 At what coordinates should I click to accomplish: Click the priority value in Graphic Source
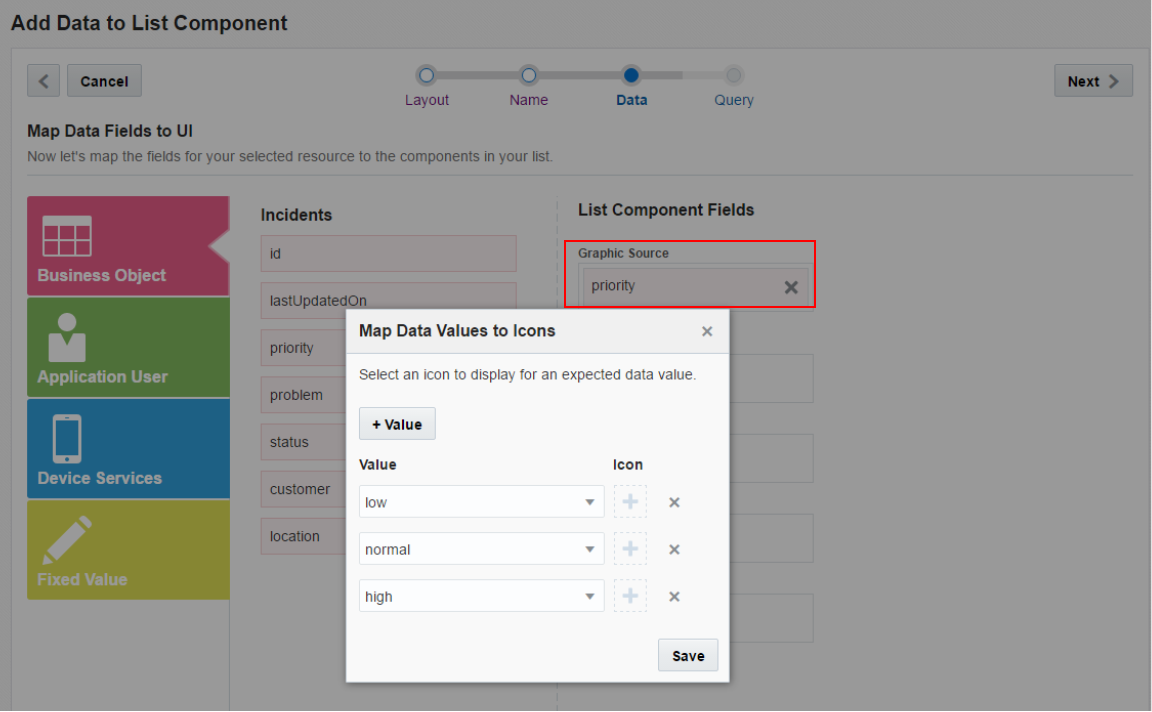point(613,286)
